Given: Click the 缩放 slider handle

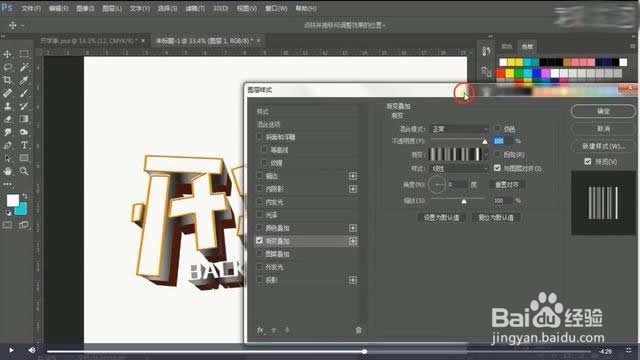Looking at the screenshot, I should coord(464,201).
